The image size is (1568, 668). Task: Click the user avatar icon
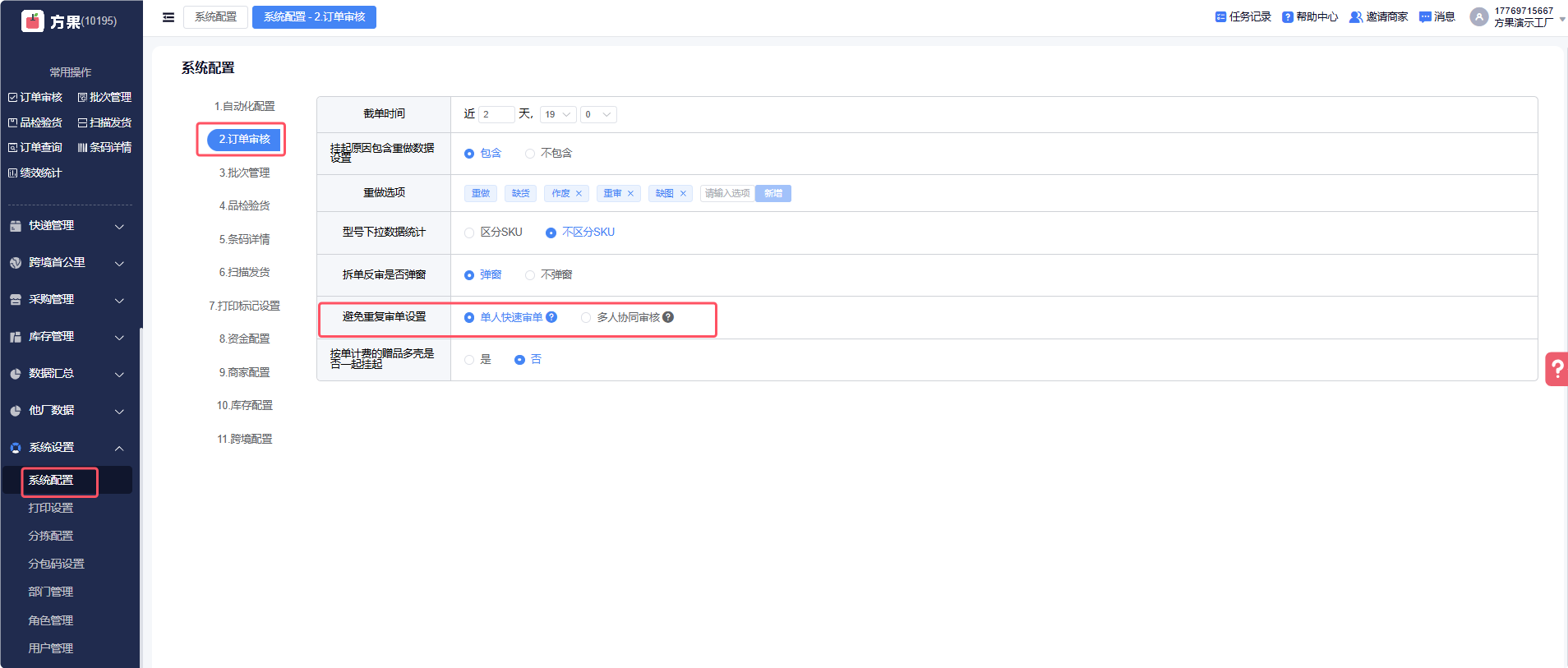[1479, 17]
